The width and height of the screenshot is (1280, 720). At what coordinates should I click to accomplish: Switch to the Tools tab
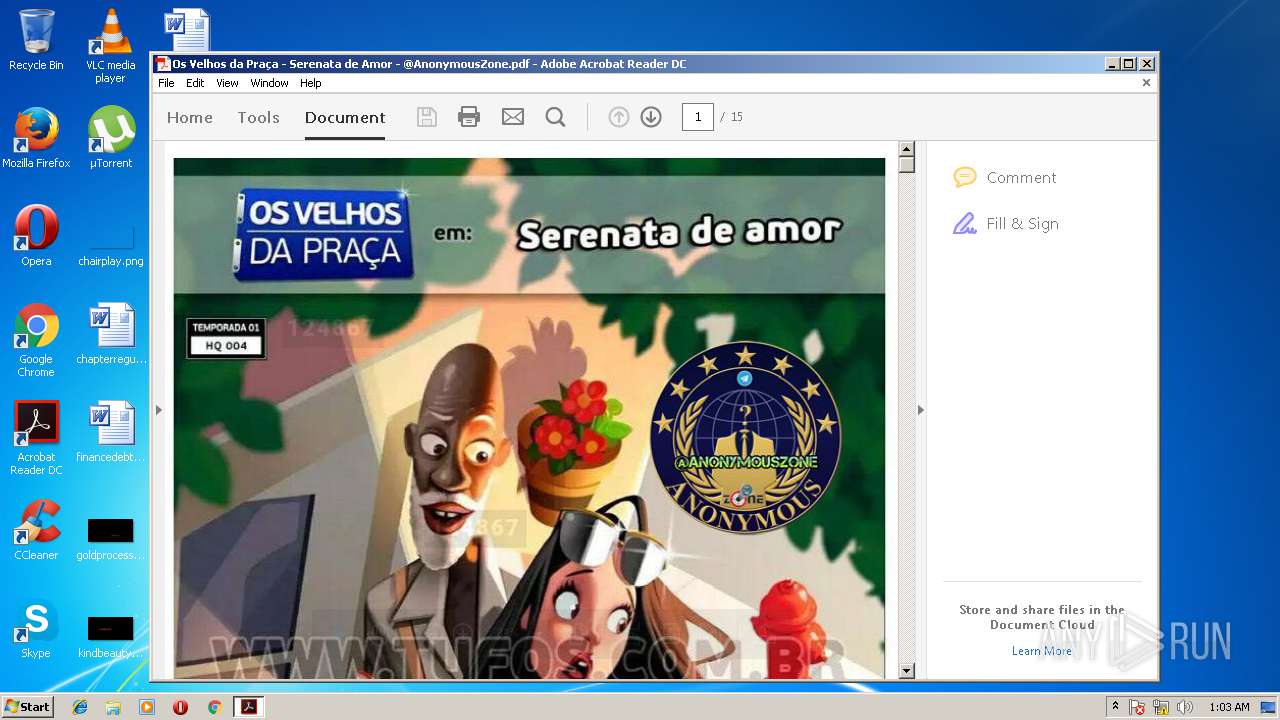258,117
